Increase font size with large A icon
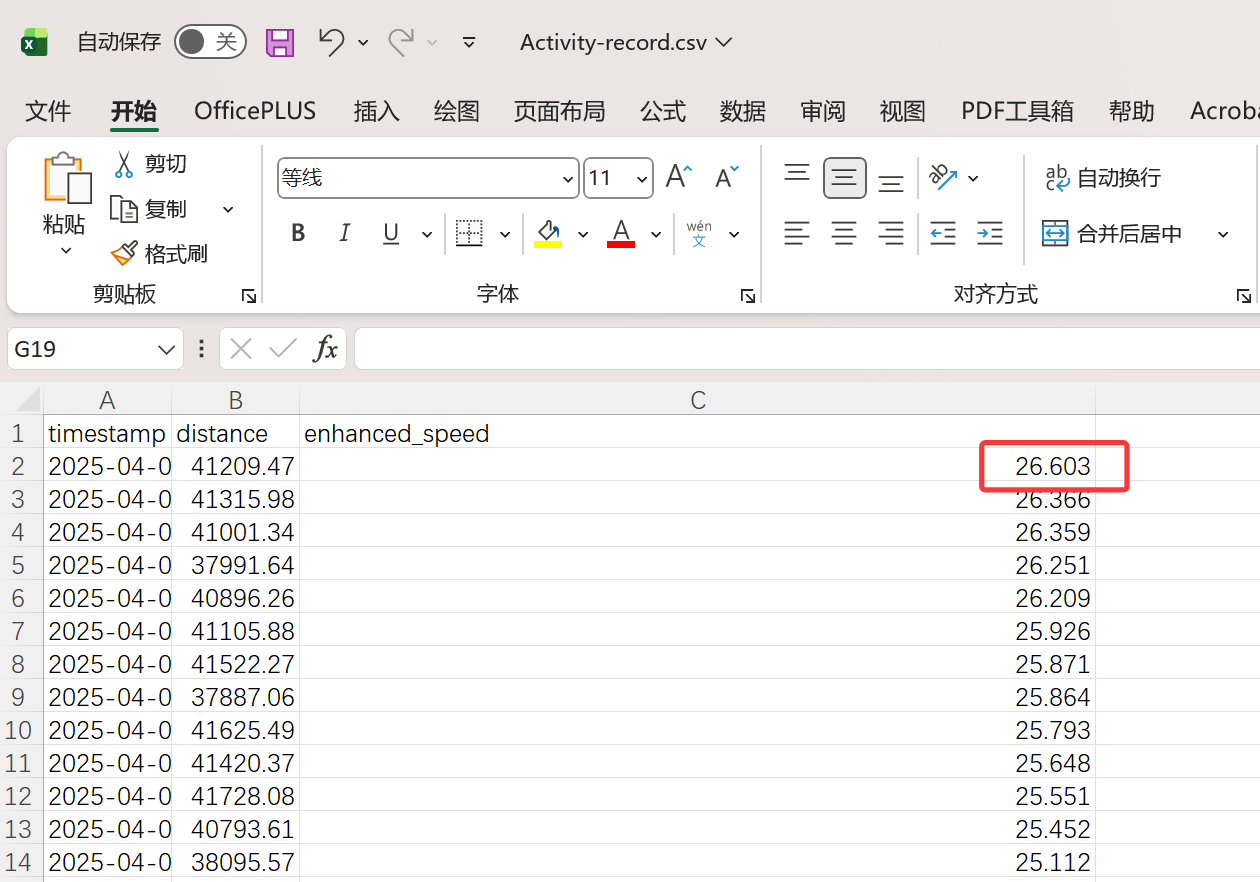 click(679, 177)
